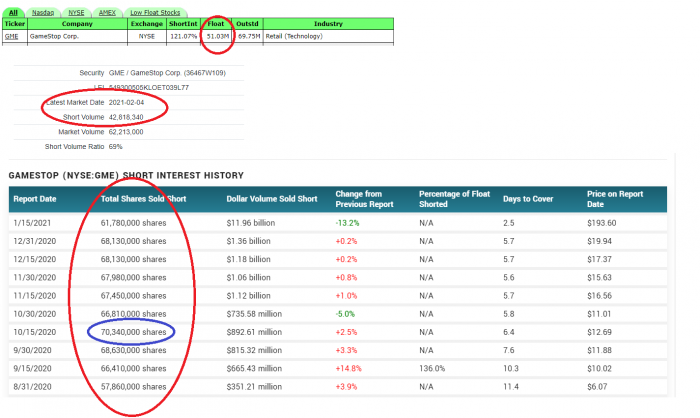Select the +14.8% change value
The width and height of the screenshot is (700, 418).
[349, 369]
